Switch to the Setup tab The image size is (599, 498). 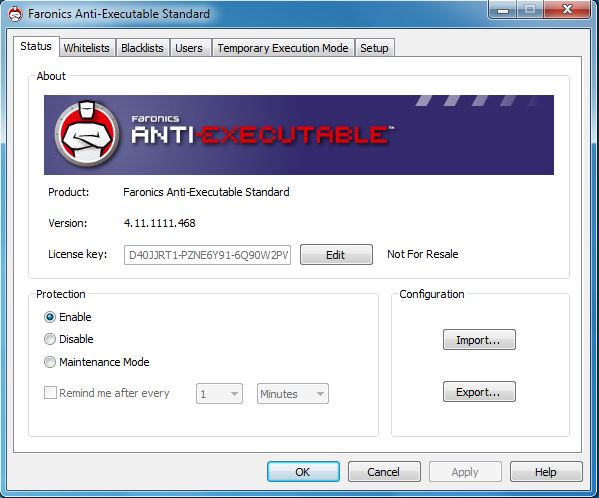pyautogui.click(x=374, y=48)
